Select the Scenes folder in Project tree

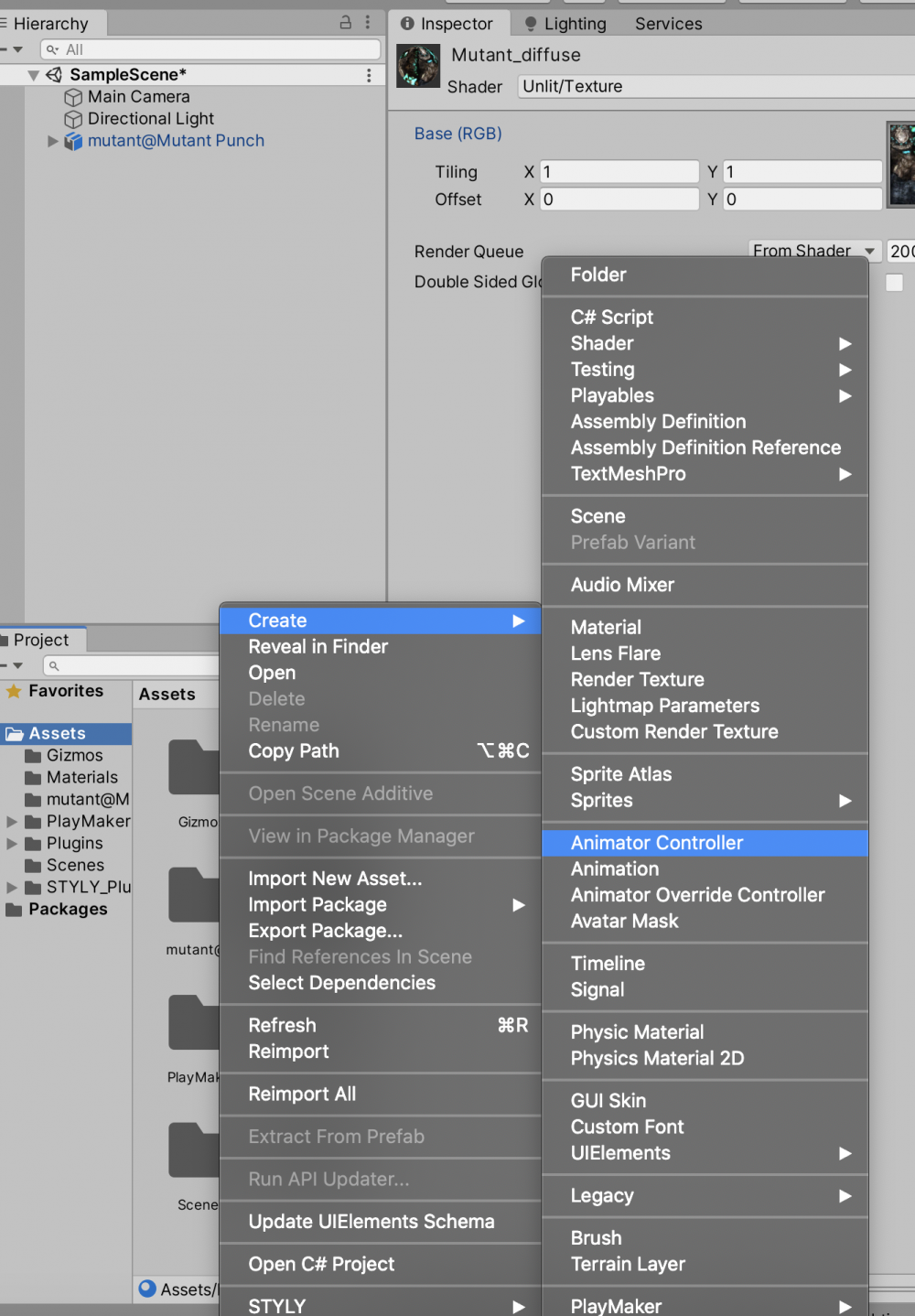coord(75,866)
